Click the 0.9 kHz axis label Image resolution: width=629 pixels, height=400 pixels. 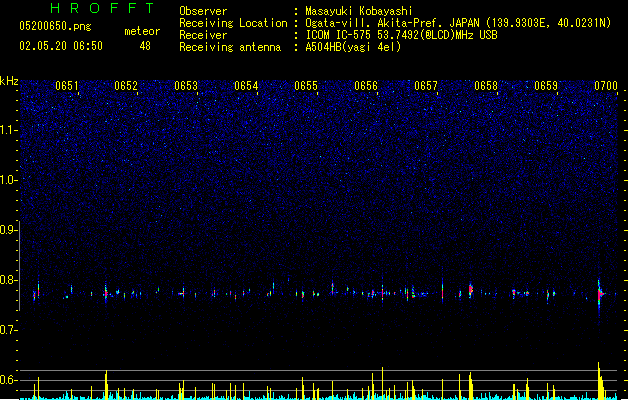click(9, 230)
